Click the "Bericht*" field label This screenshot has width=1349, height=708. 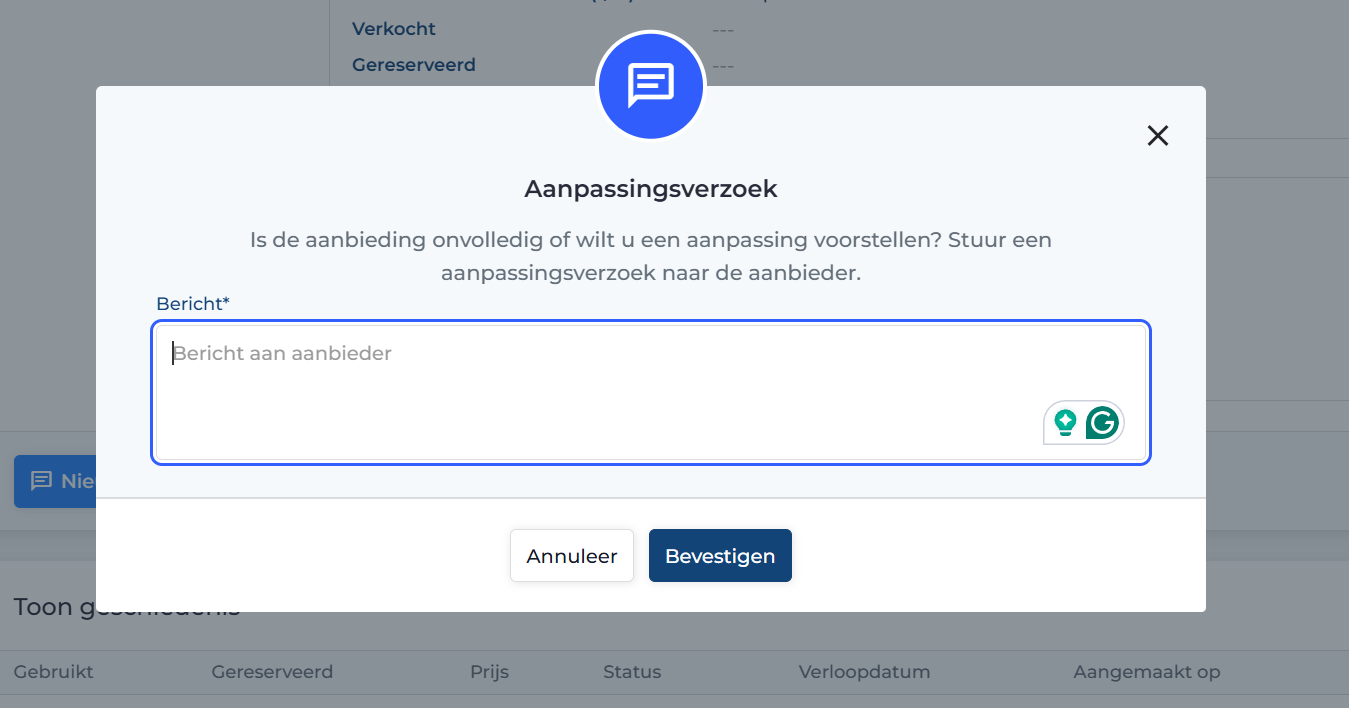pyautogui.click(x=193, y=303)
